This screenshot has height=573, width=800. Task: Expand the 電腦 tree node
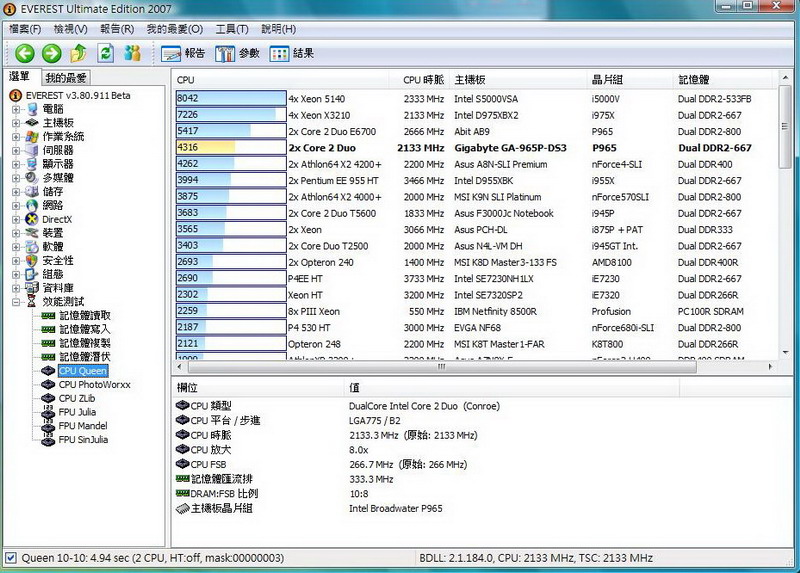coord(16,109)
